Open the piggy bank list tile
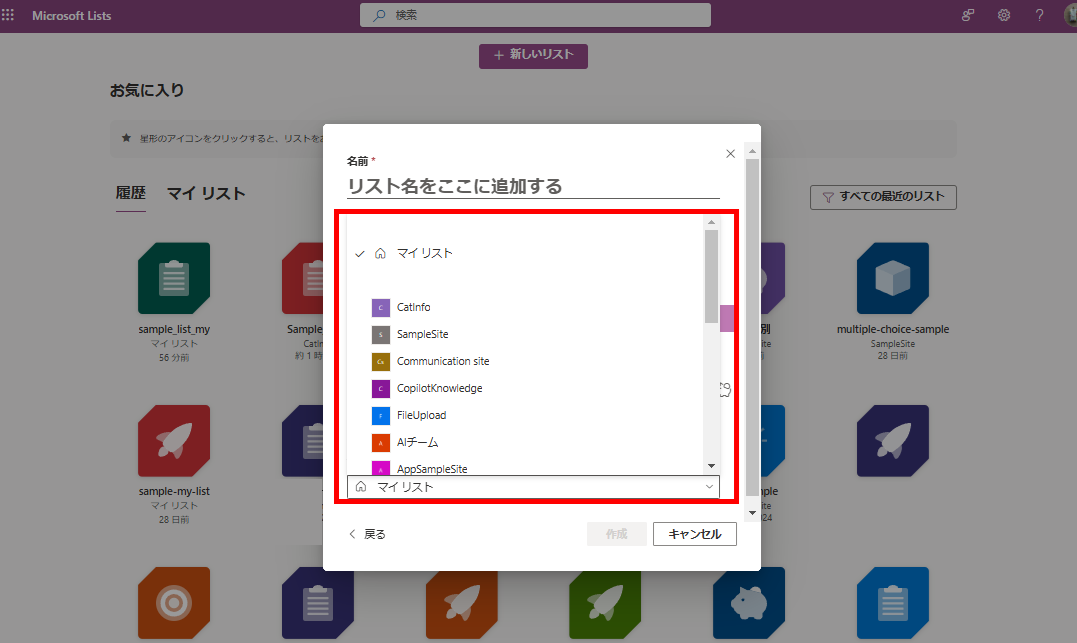 pyautogui.click(x=749, y=602)
